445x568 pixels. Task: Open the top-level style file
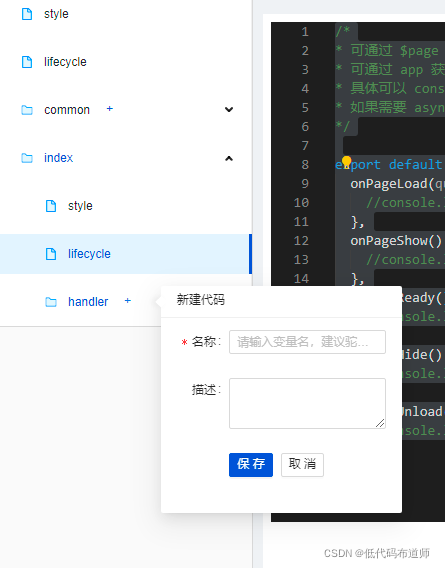(56, 14)
